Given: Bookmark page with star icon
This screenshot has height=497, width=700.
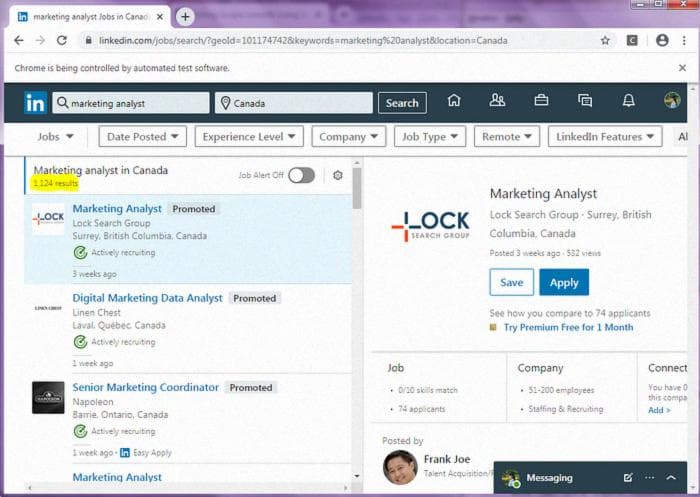Looking at the screenshot, I should (605, 41).
